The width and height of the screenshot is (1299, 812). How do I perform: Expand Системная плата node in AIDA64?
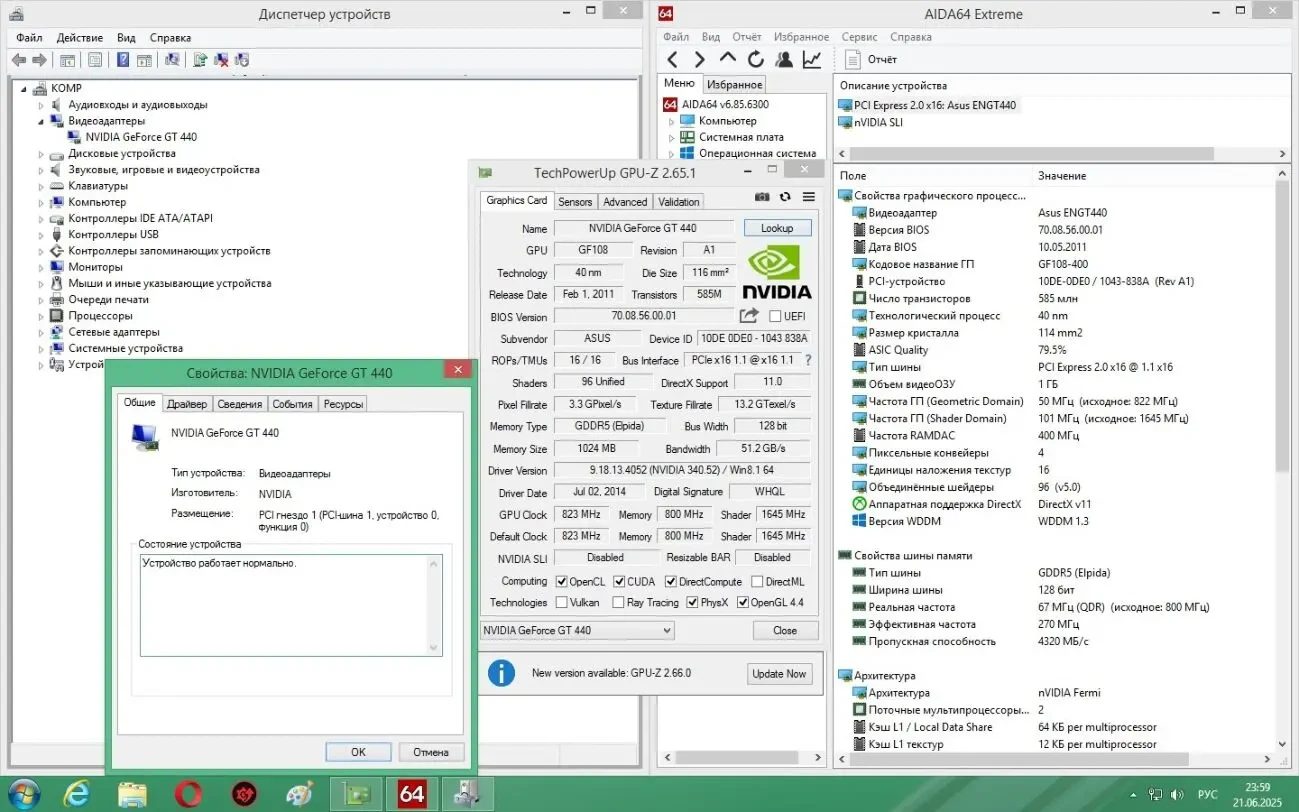click(x=672, y=137)
